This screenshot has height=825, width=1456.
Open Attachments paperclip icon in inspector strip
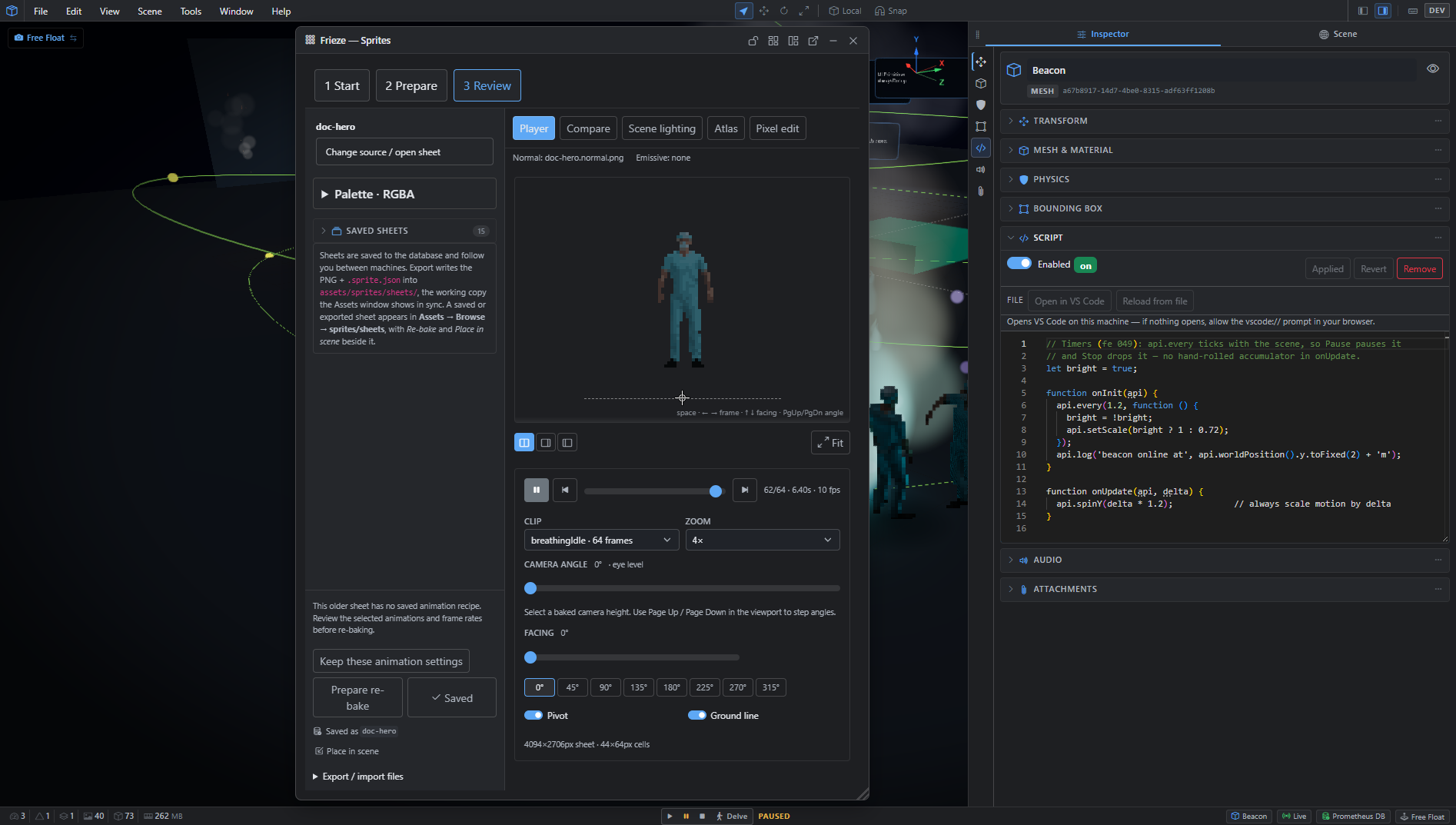click(x=981, y=191)
